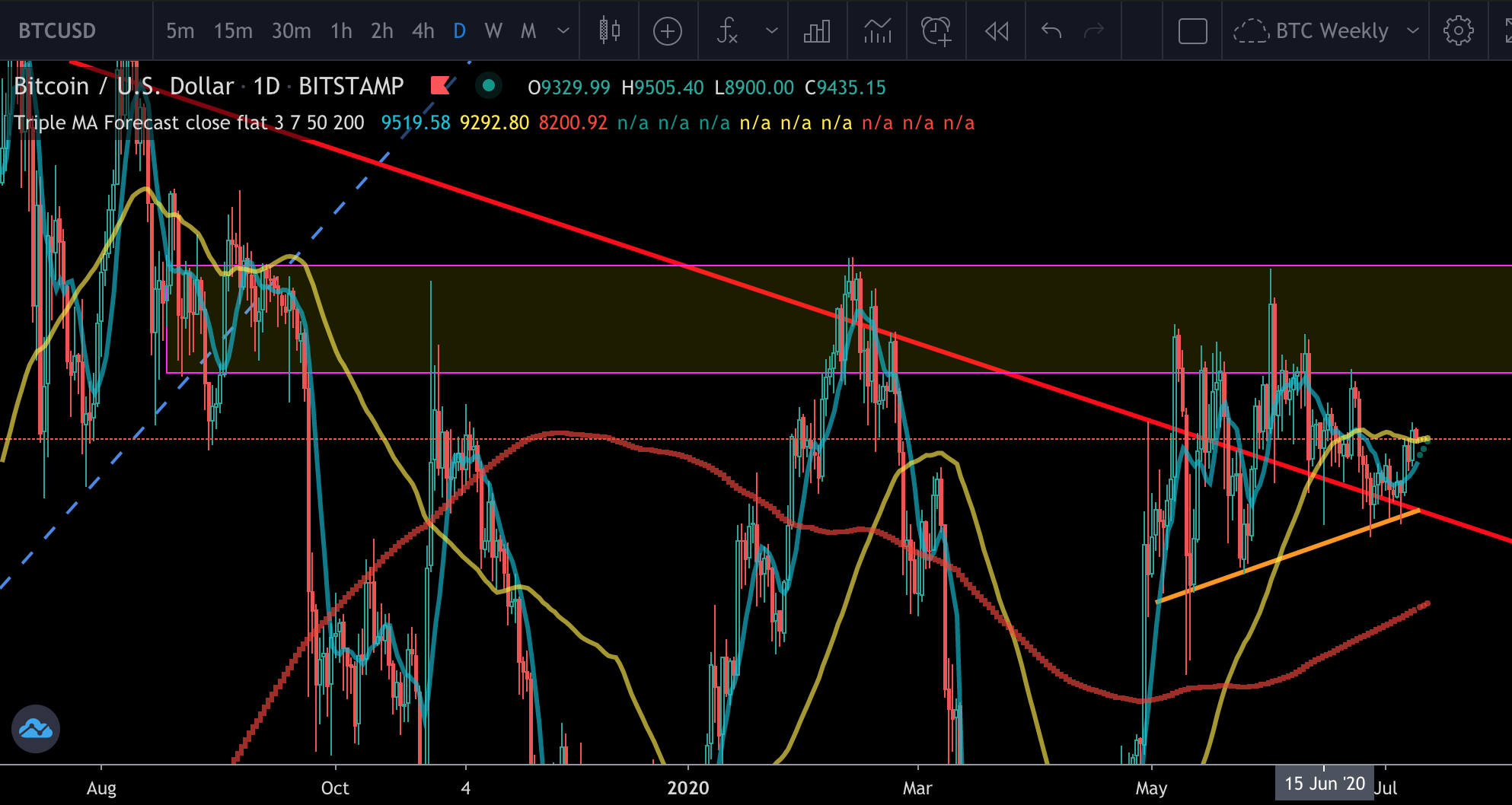Click the high price H9505.40
Image resolution: width=1512 pixels, height=805 pixels.
click(662, 87)
